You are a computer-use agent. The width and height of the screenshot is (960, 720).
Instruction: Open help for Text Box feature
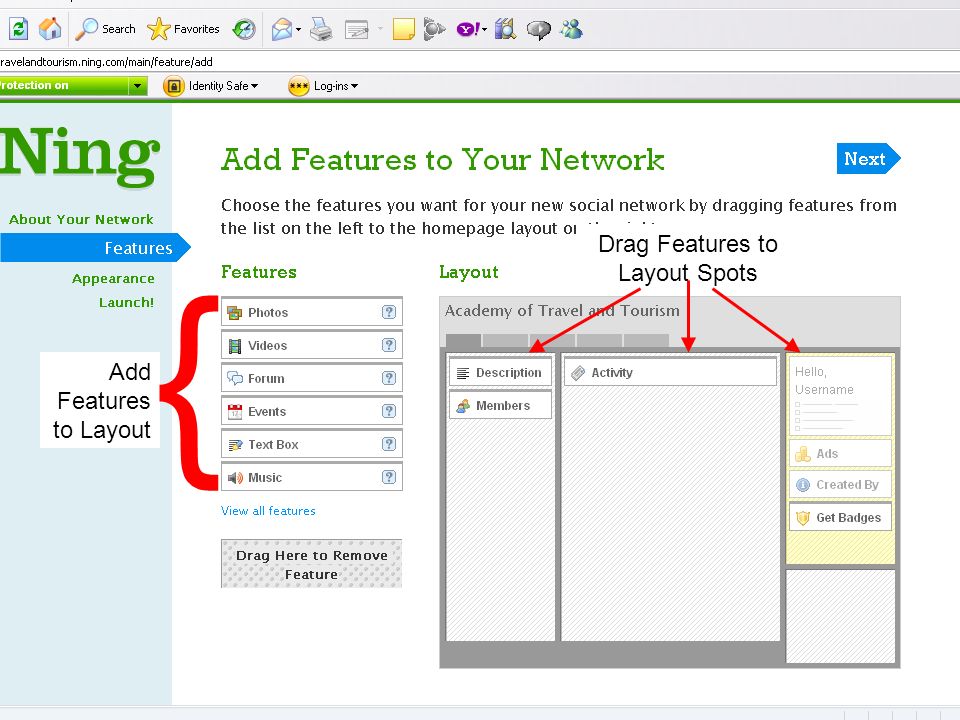tap(389, 444)
